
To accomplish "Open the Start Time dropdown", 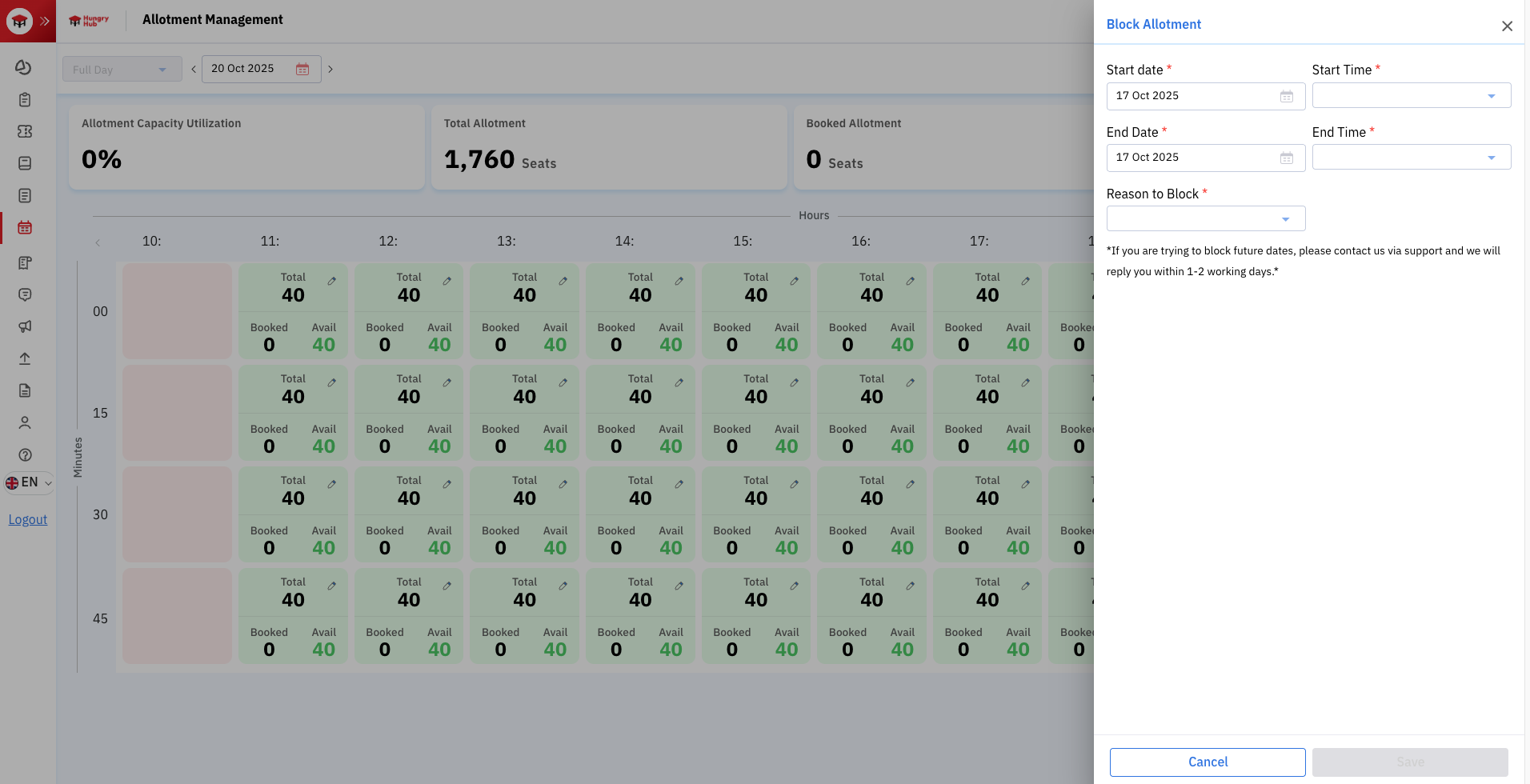I will point(1410,95).
